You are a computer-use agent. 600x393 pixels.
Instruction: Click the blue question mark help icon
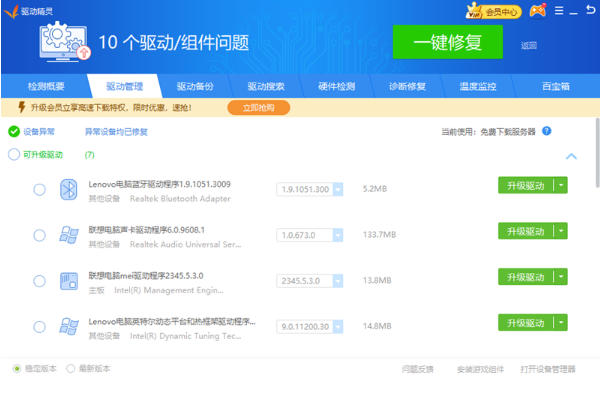click(x=546, y=131)
